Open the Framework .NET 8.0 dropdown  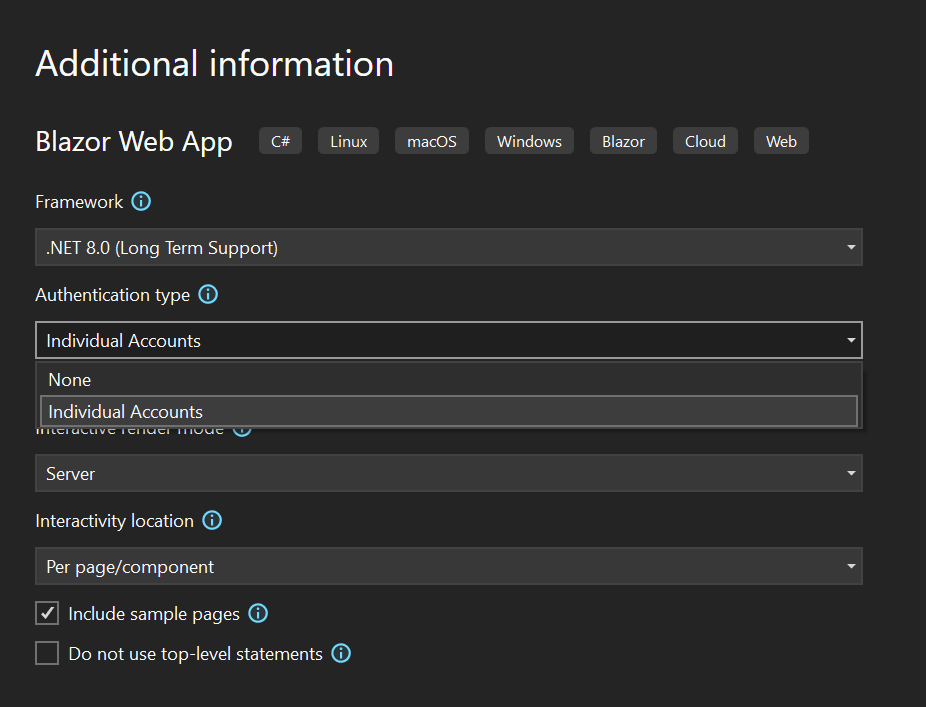pos(449,247)
